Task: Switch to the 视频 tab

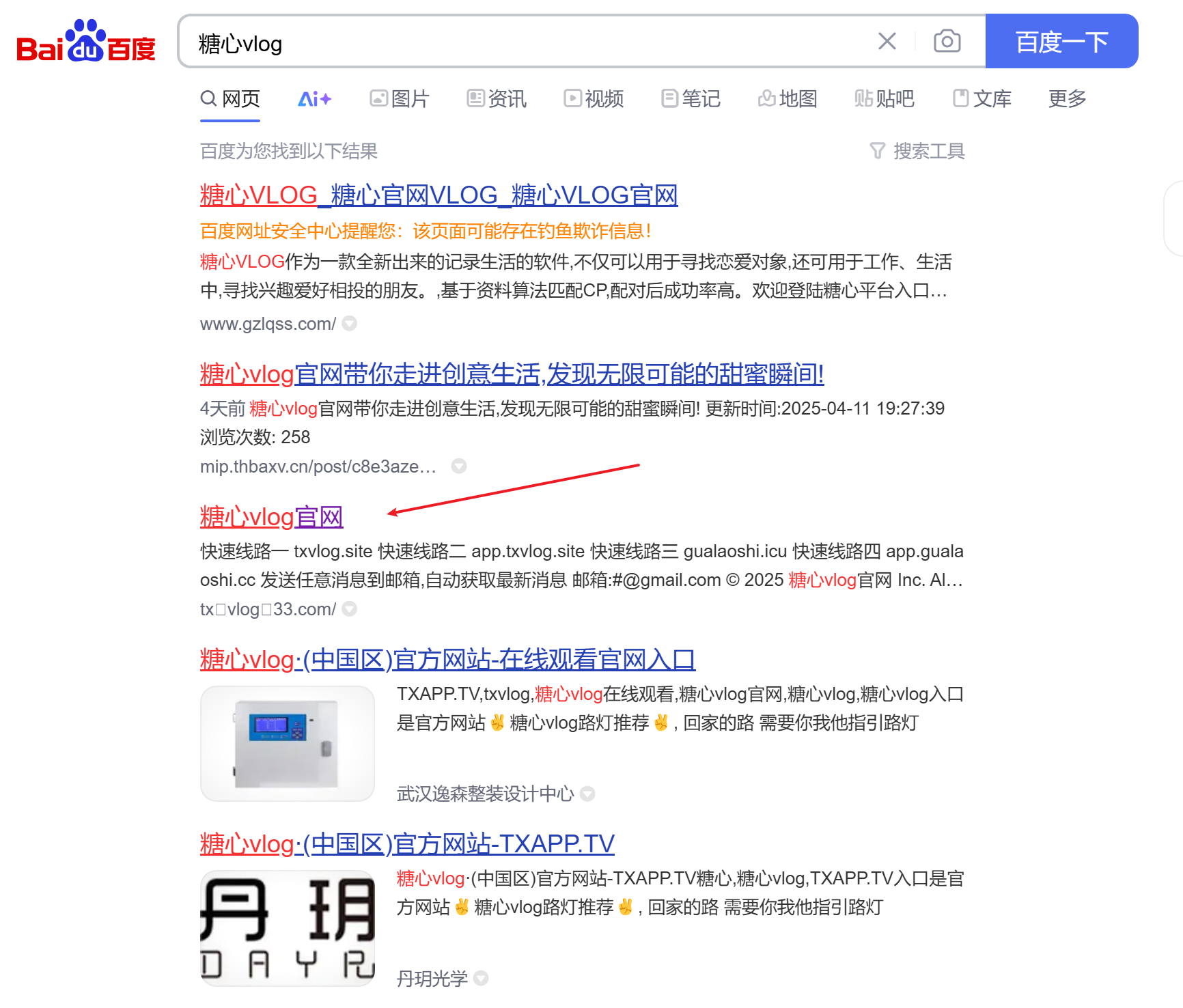Action: tap(594, 99)
